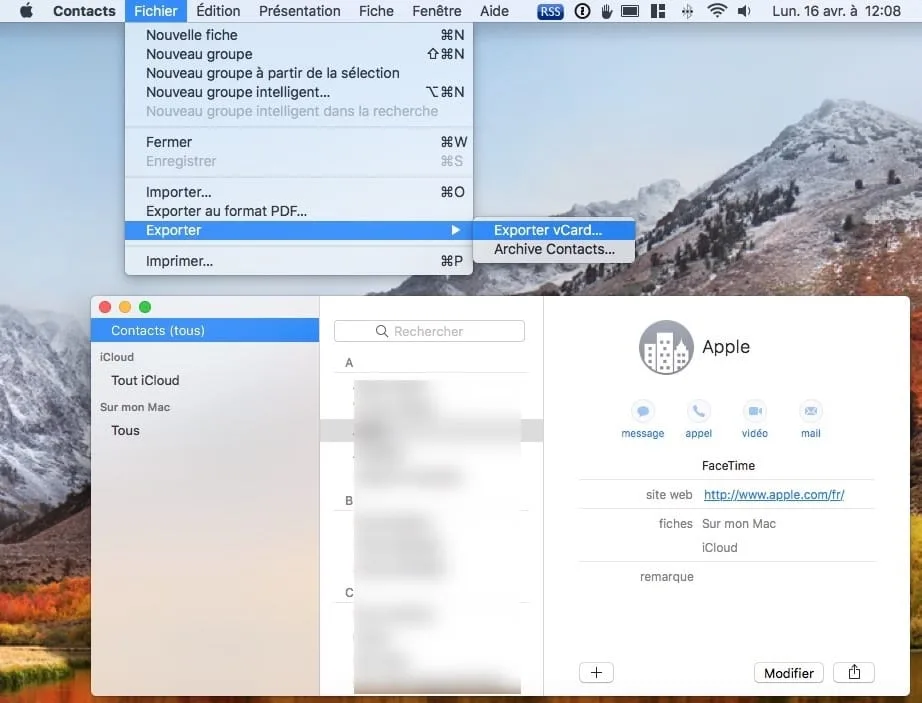Open the Édition menu
This screenshot has width=922, height=703.
coord(217,11)
